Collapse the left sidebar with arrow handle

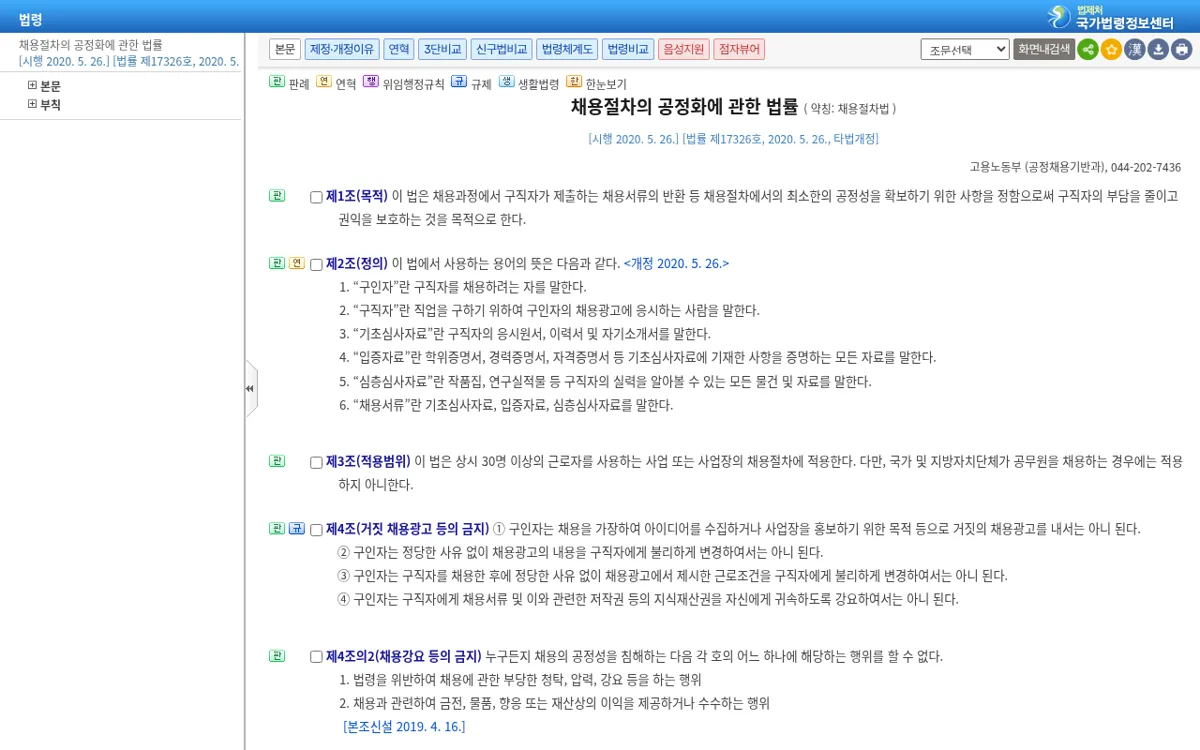[x=250, y=389]
